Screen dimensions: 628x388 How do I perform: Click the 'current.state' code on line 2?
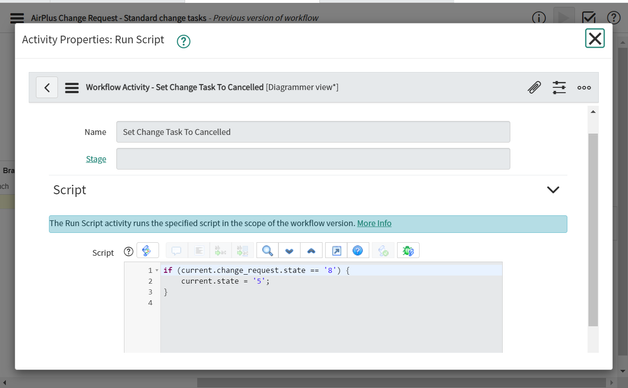tap(209, 281)
